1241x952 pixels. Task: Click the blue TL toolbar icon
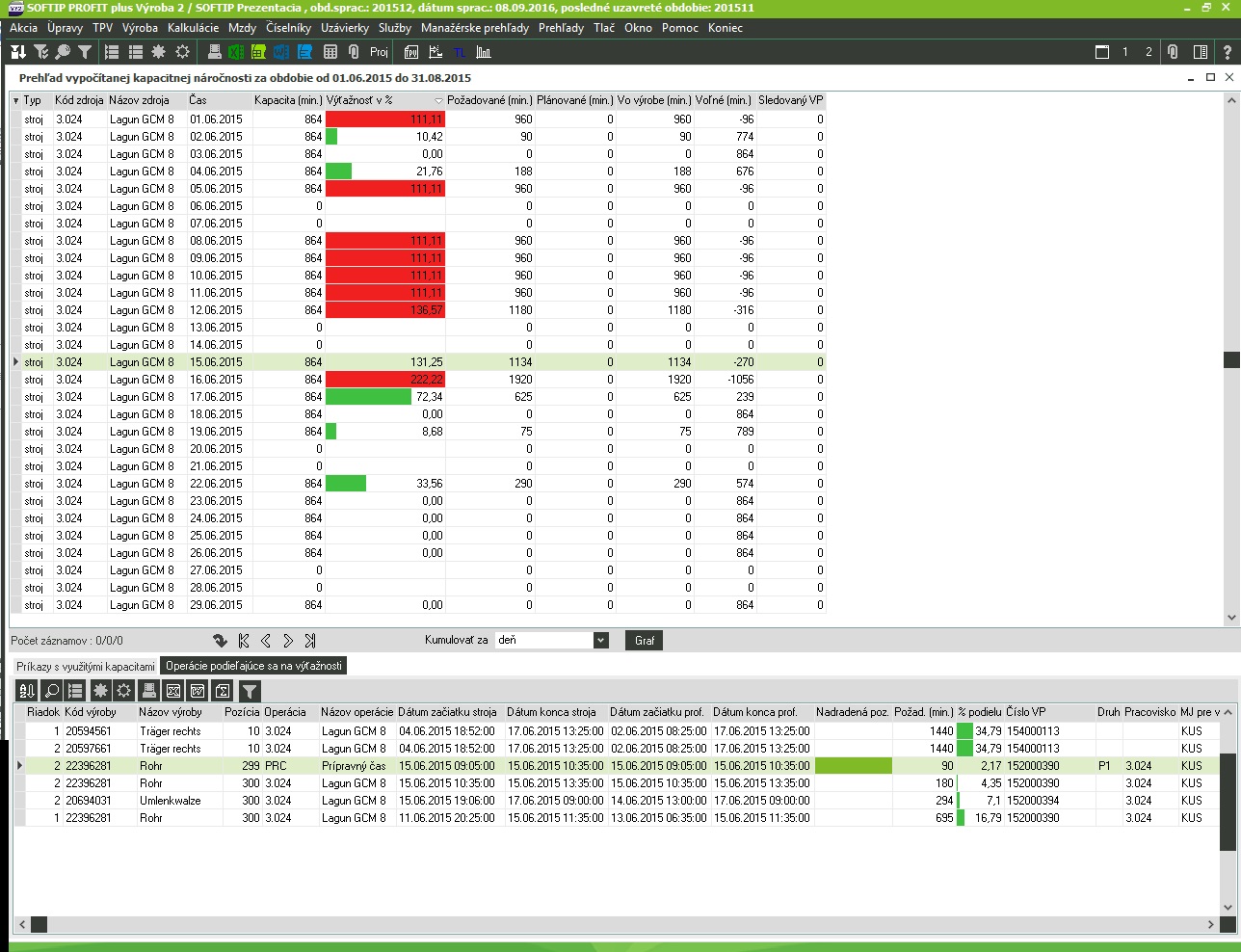coord(460,52)
